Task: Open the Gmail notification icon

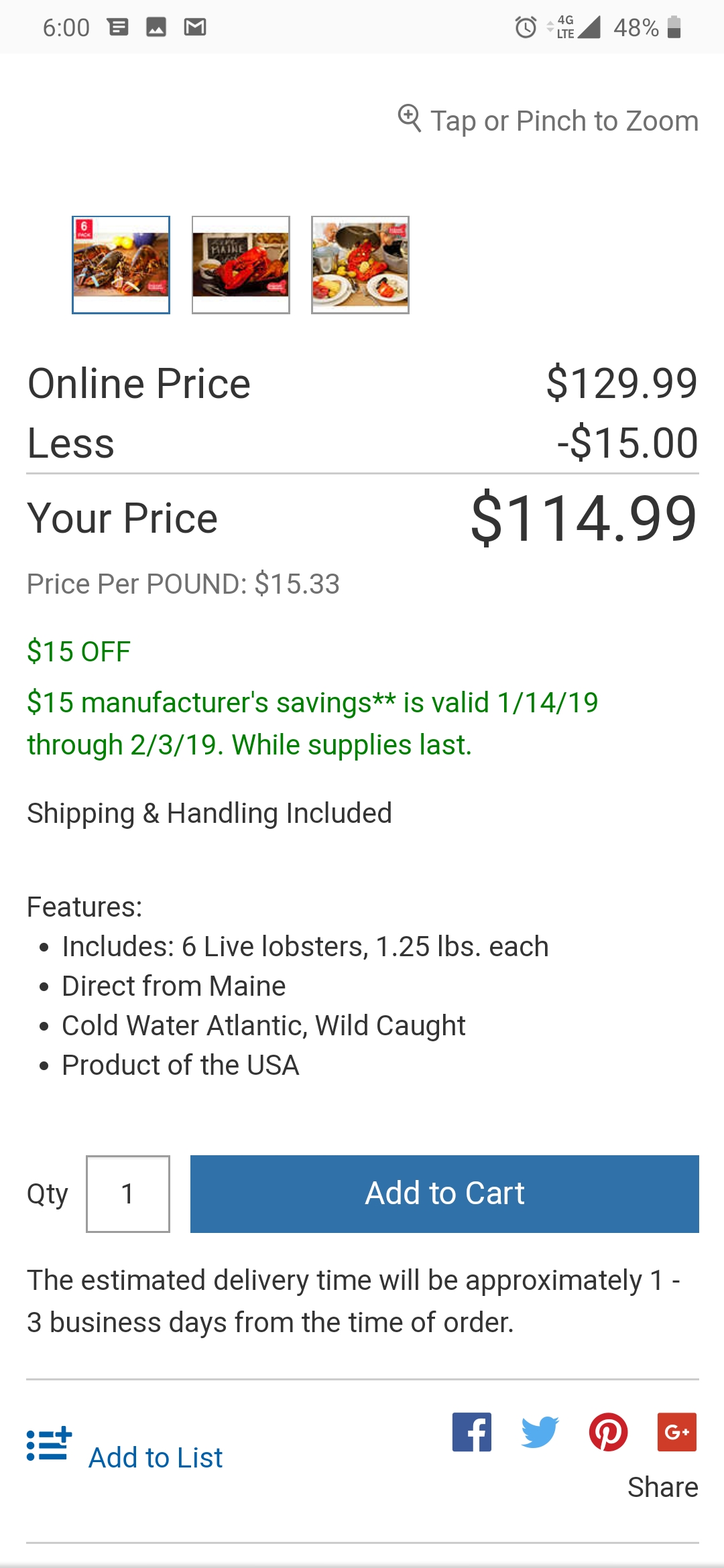Action: pyautogui.click(x=195, y=27)
